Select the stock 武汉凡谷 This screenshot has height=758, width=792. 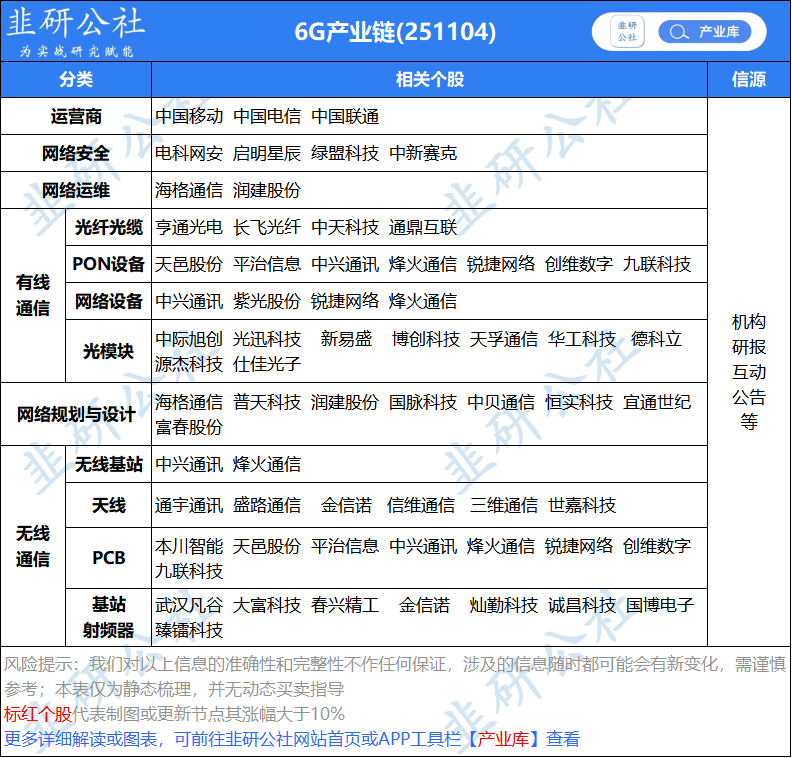(x=189, y=606)
